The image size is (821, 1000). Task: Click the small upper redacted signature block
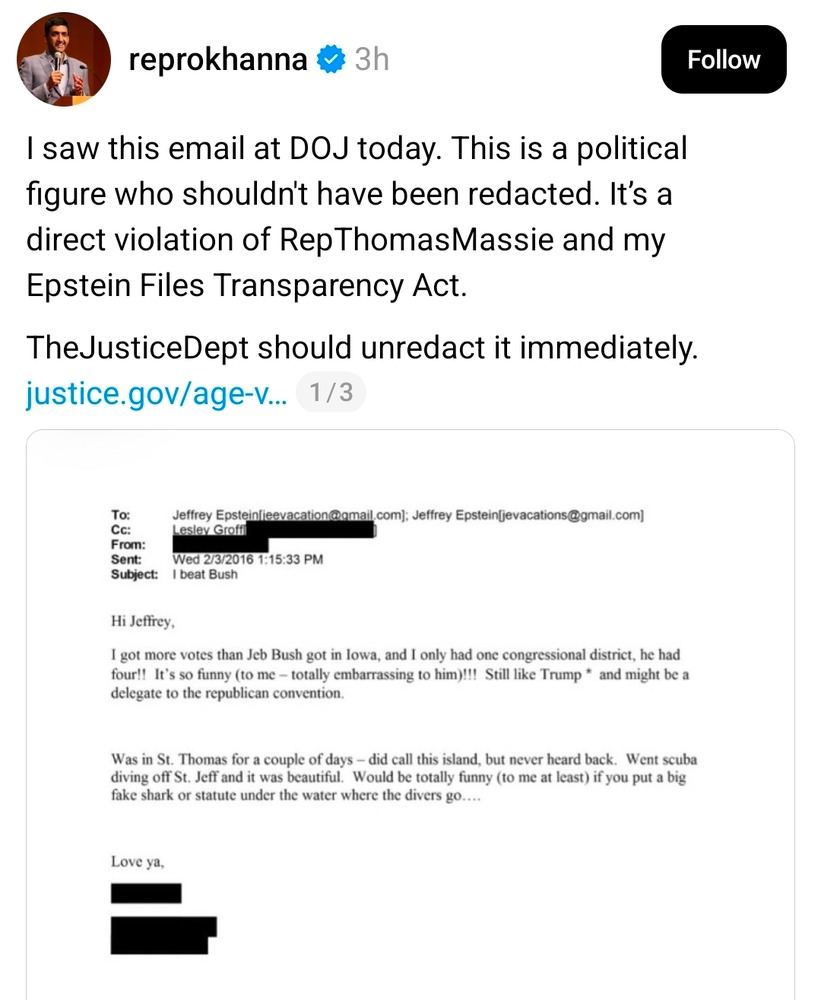(146, 893)
